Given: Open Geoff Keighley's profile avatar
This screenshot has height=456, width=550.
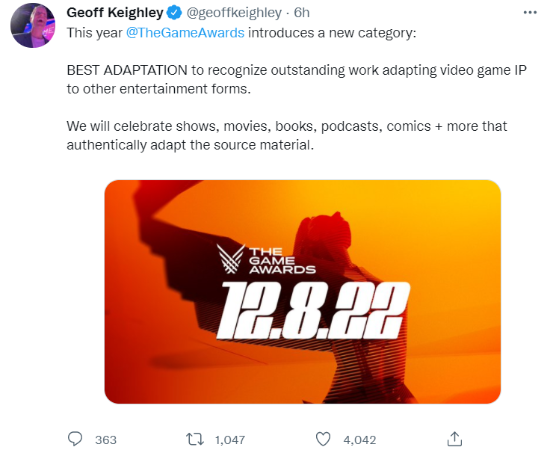Looking at the screenshot, I should (x=33, y=25).
